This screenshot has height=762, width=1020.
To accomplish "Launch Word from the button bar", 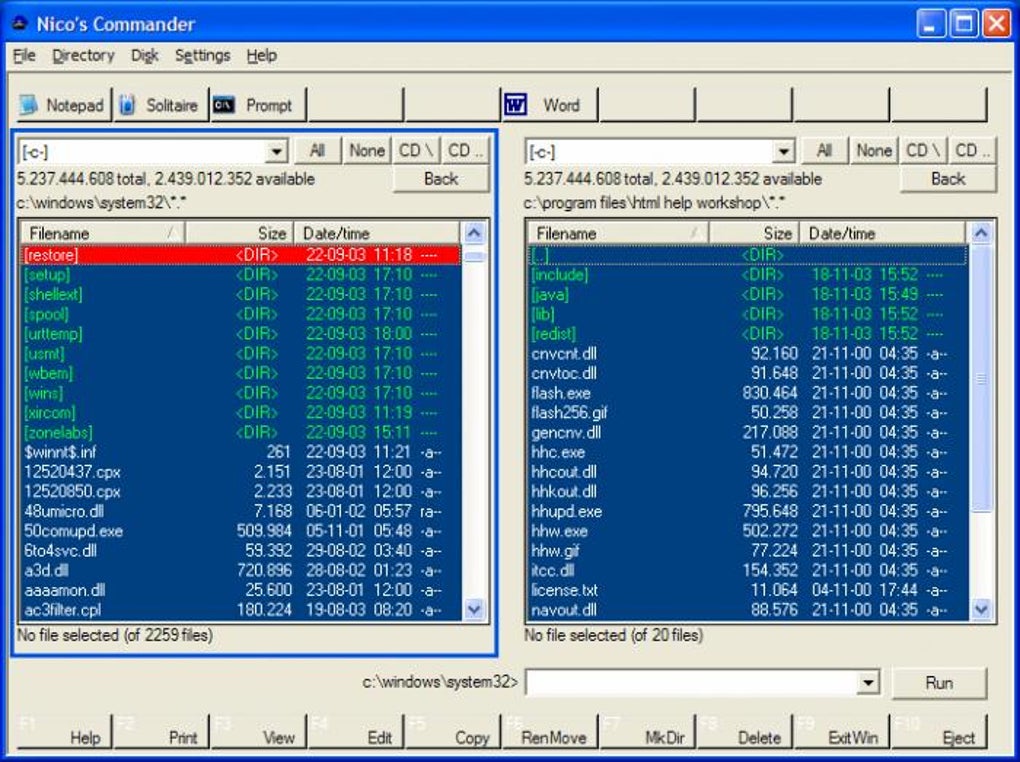I will pyautogui.click(x=550, y=105).
